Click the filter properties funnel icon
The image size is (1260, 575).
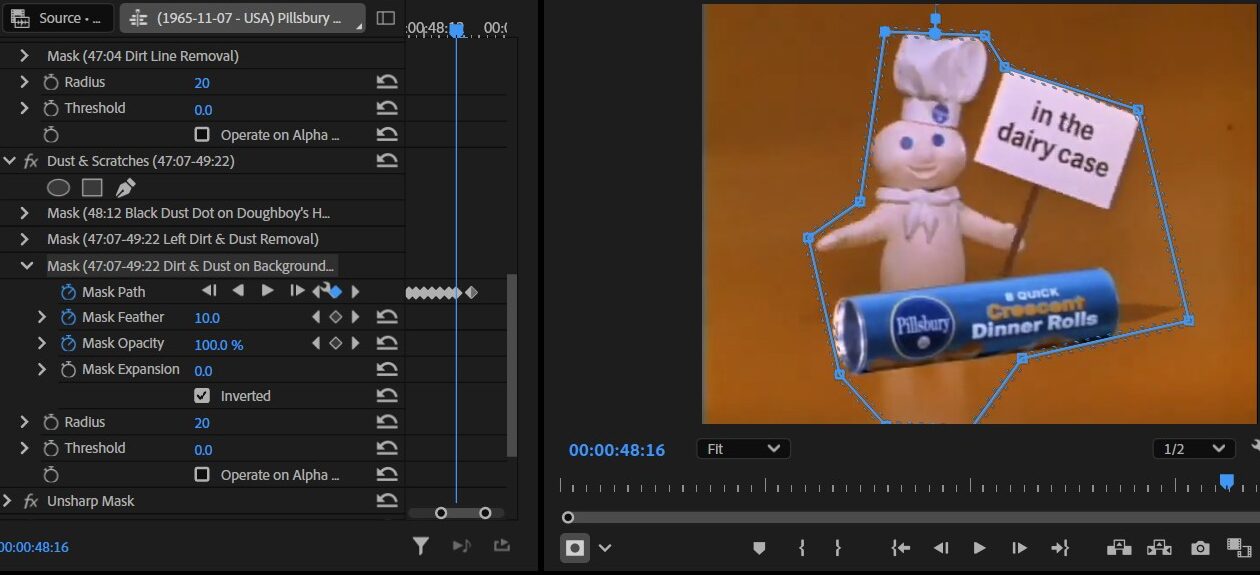tap(421, 545)
